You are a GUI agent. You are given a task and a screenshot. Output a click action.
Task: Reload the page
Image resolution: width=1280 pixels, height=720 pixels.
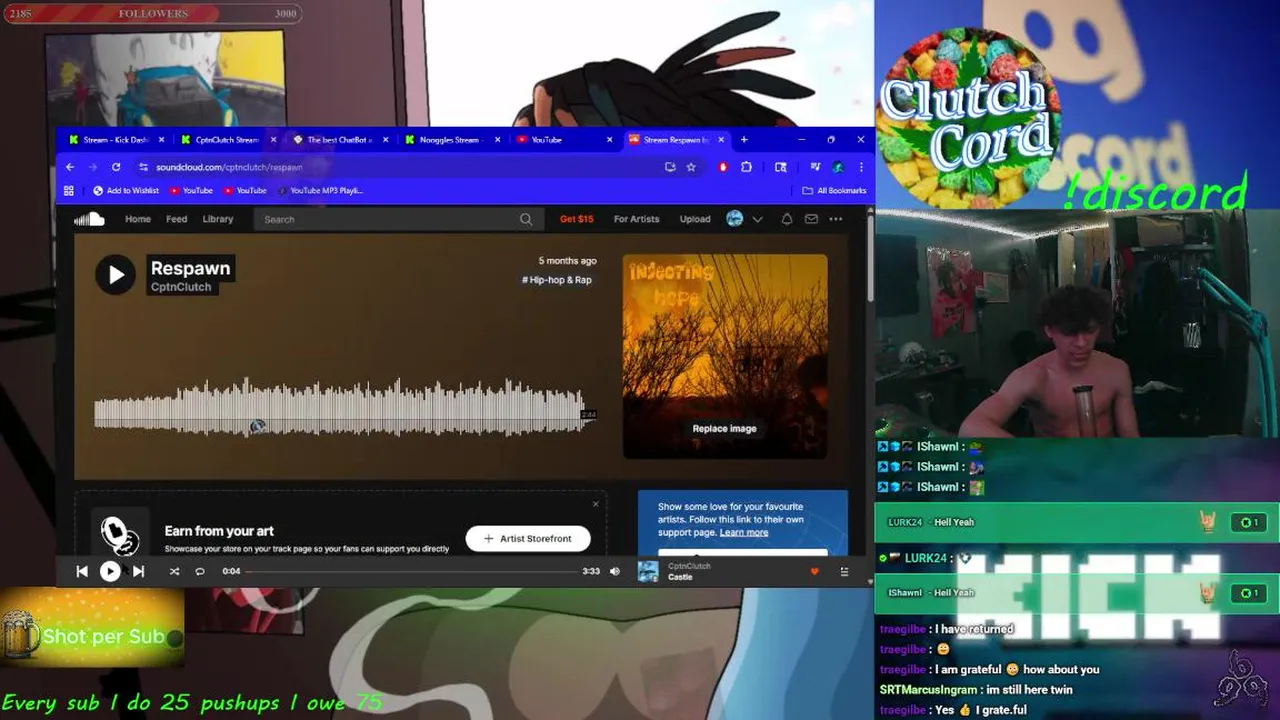point(116,167)
